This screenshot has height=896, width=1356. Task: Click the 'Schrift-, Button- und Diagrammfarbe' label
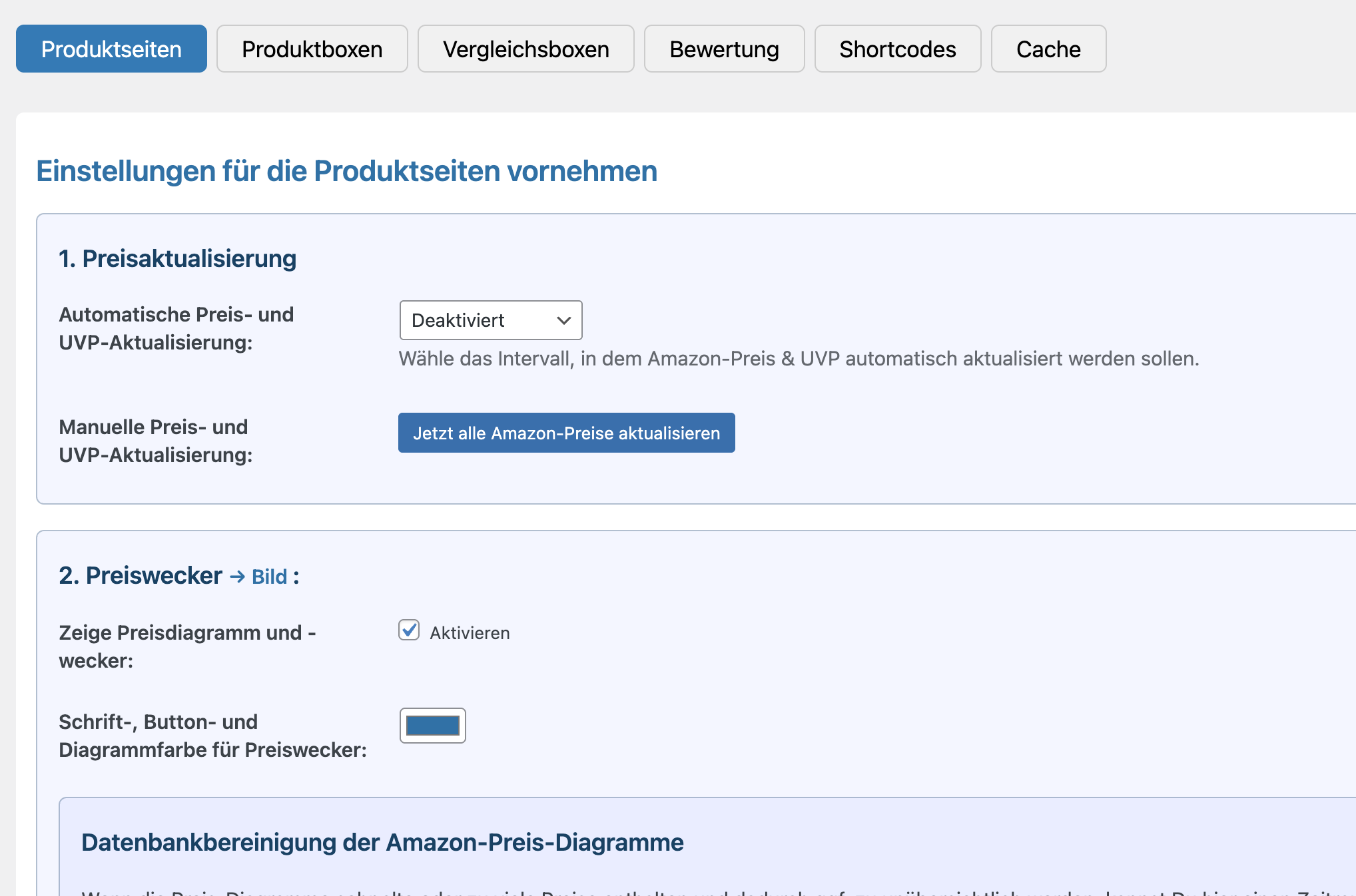(x=212, y=736)
